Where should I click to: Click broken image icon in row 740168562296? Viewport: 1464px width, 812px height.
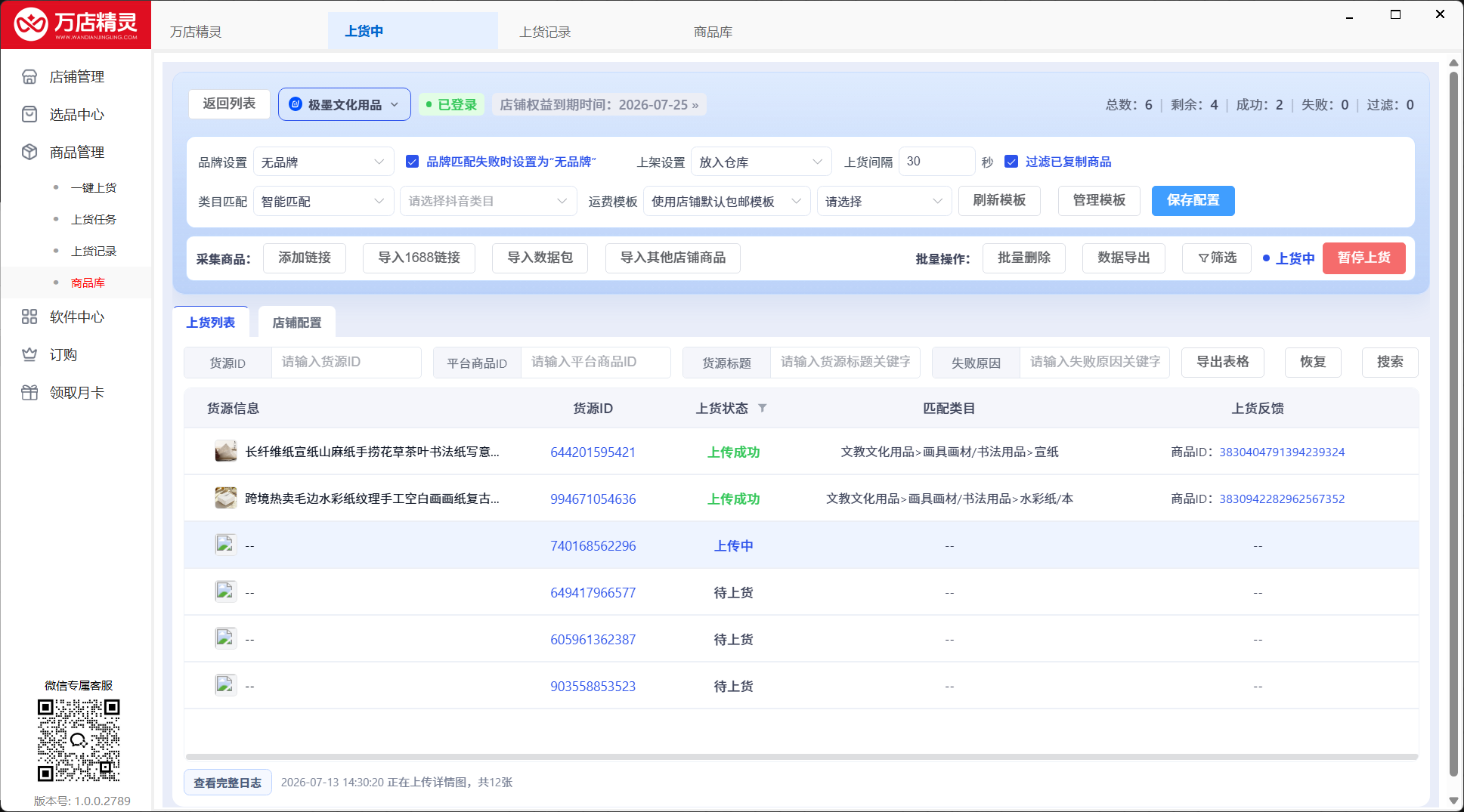click(x=225, y=545)
